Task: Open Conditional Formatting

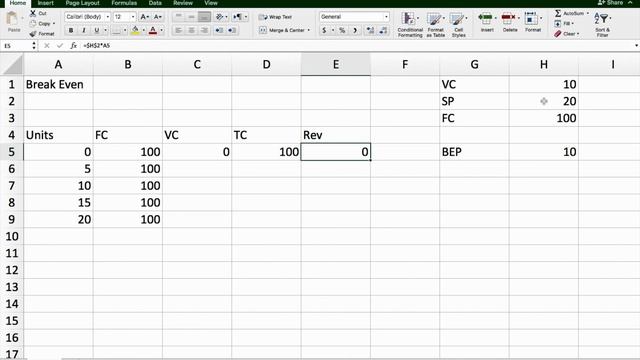Action: (x=410, y=24)
